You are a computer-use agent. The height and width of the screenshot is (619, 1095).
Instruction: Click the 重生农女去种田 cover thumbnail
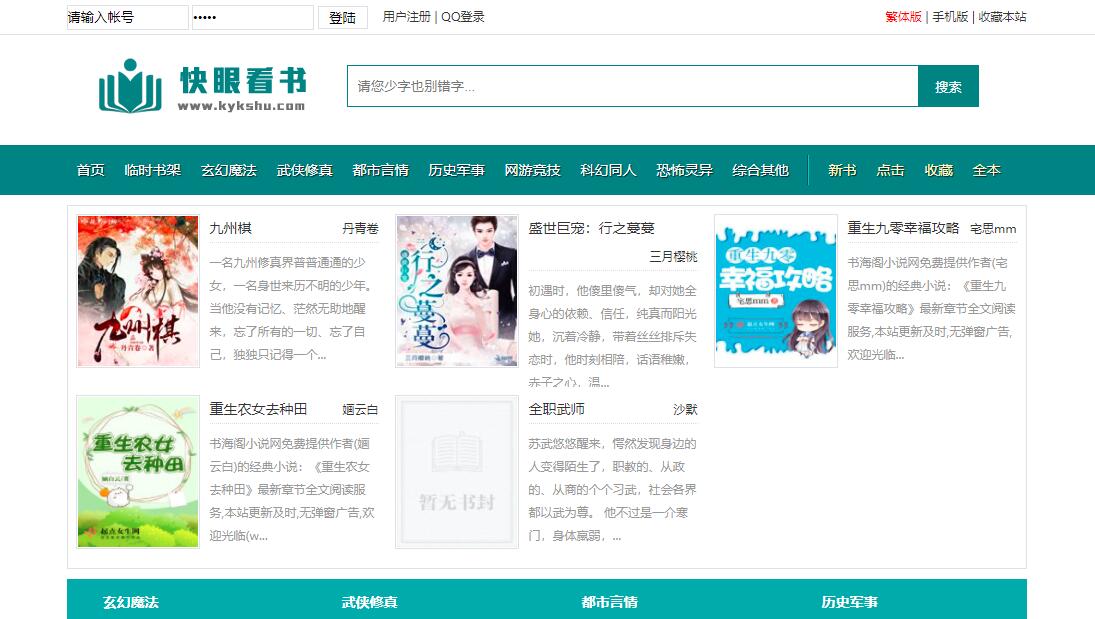(138, 471)
